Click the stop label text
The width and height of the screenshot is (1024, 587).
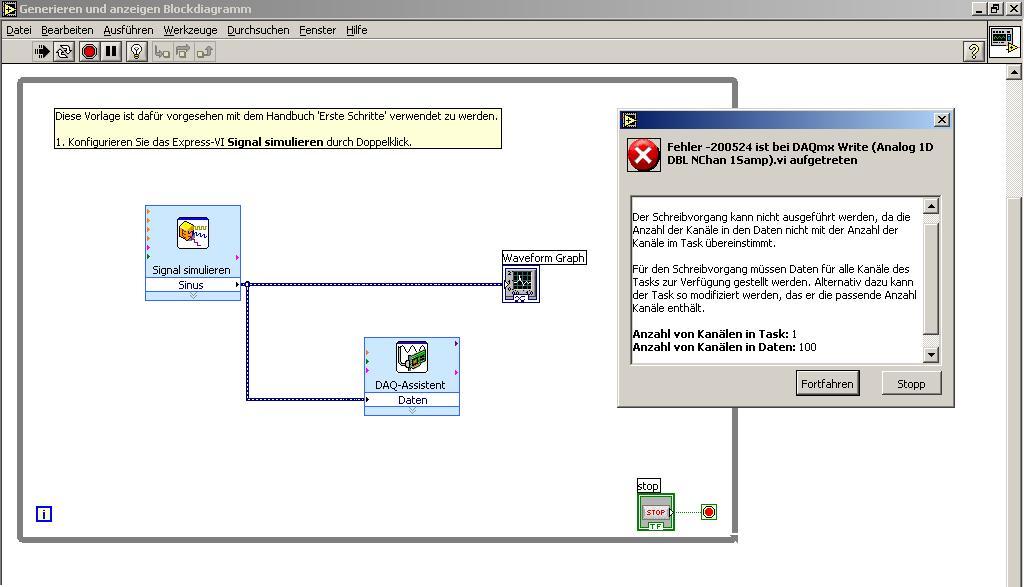648,486
